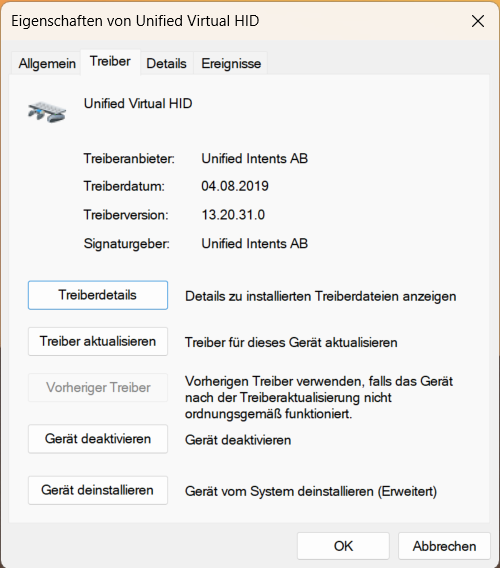Open Treiberdetails for the installed driver files

pyautogui.click(x=98, y=295)
